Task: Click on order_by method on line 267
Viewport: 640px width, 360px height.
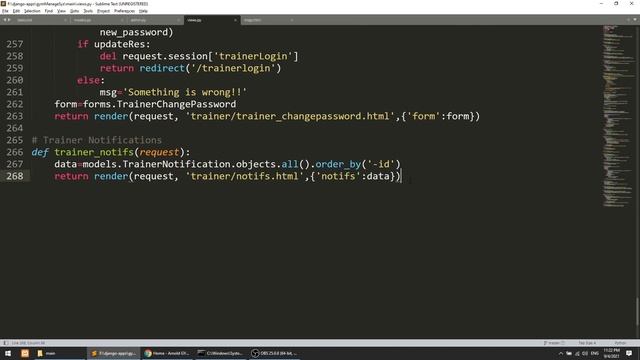Action: (x=338, y=164)
